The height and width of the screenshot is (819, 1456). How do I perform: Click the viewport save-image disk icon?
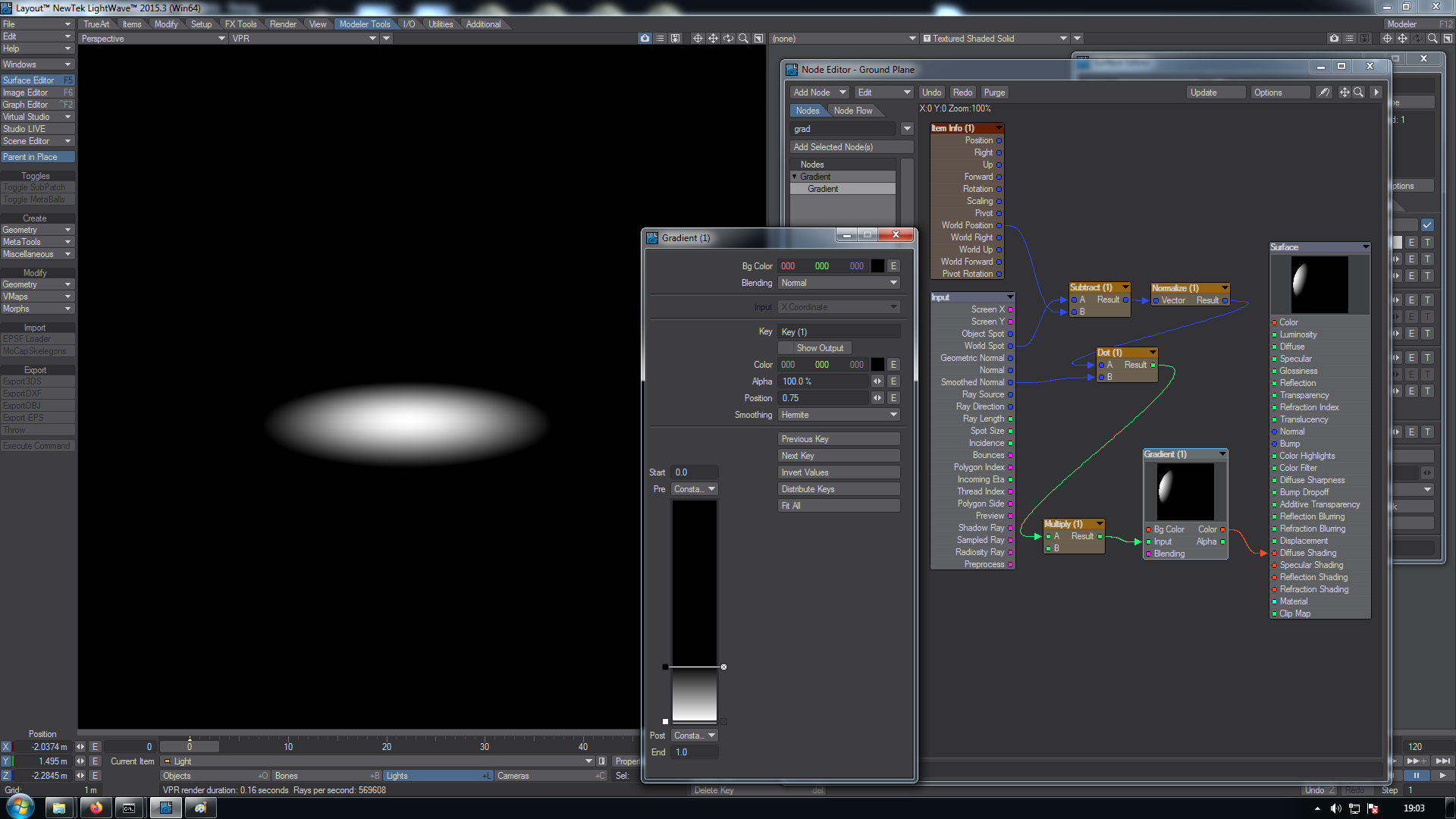click(x=675, y=38)
